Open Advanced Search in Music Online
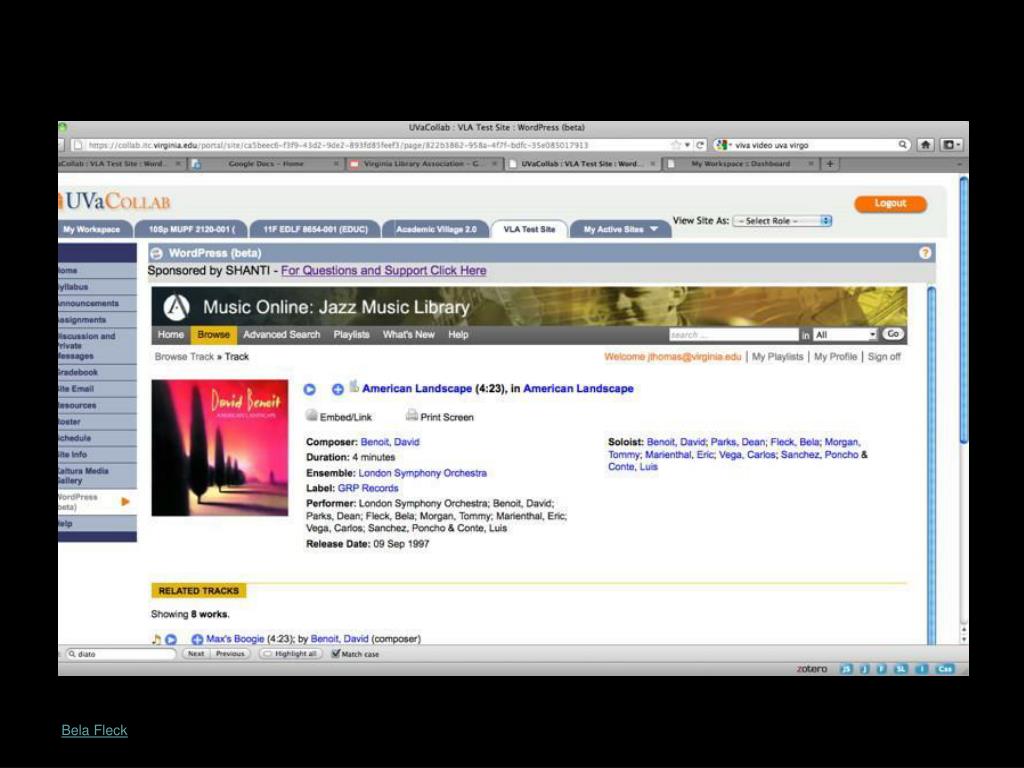1024x768 pixels. pos(281,334)
